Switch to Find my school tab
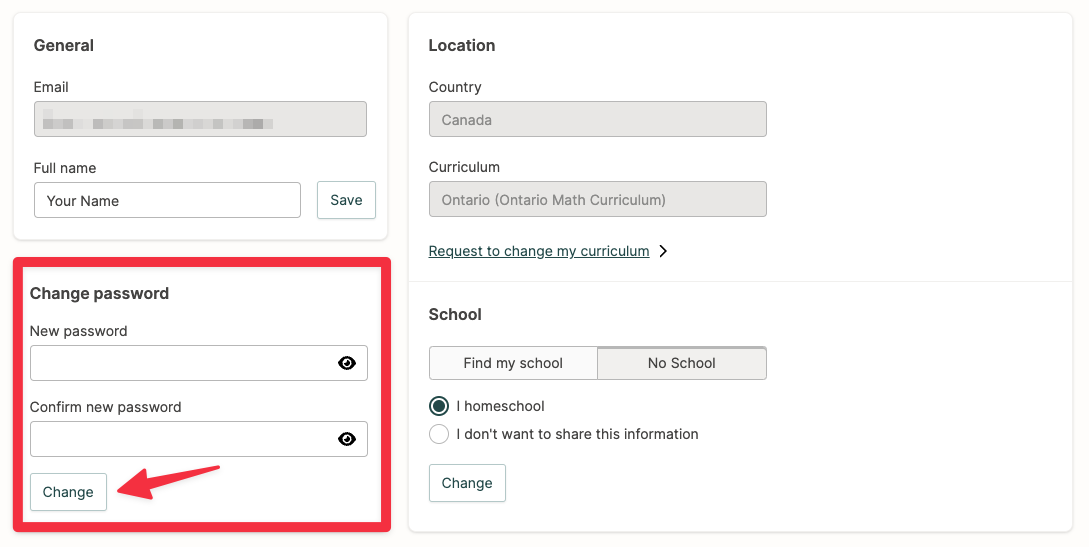The image size is (1089, 547). click(x=513, y=363)
